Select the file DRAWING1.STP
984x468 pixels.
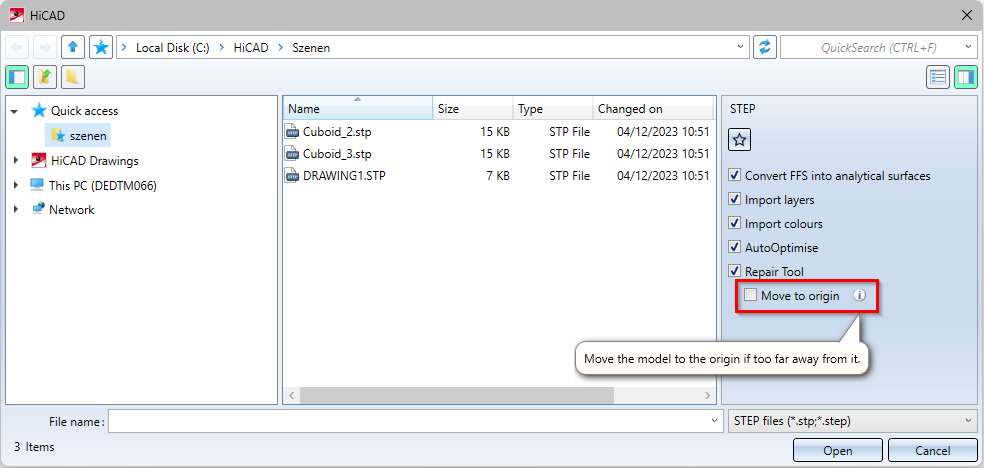point(344,176)
